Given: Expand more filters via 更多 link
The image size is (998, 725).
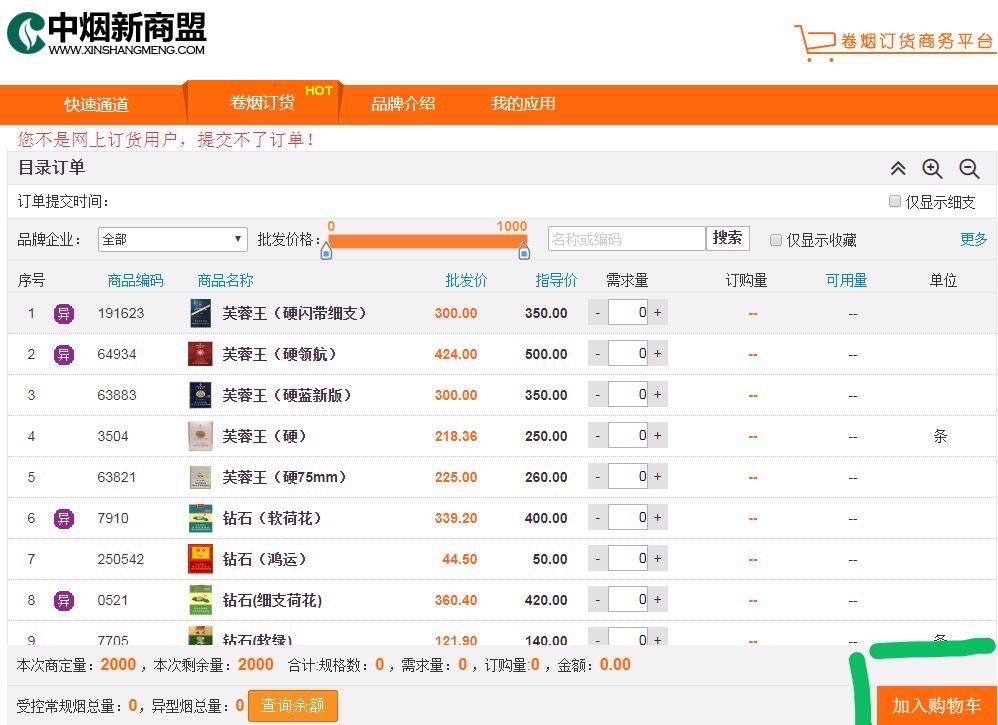Looking at the screenshot, I should click(973, 239).
